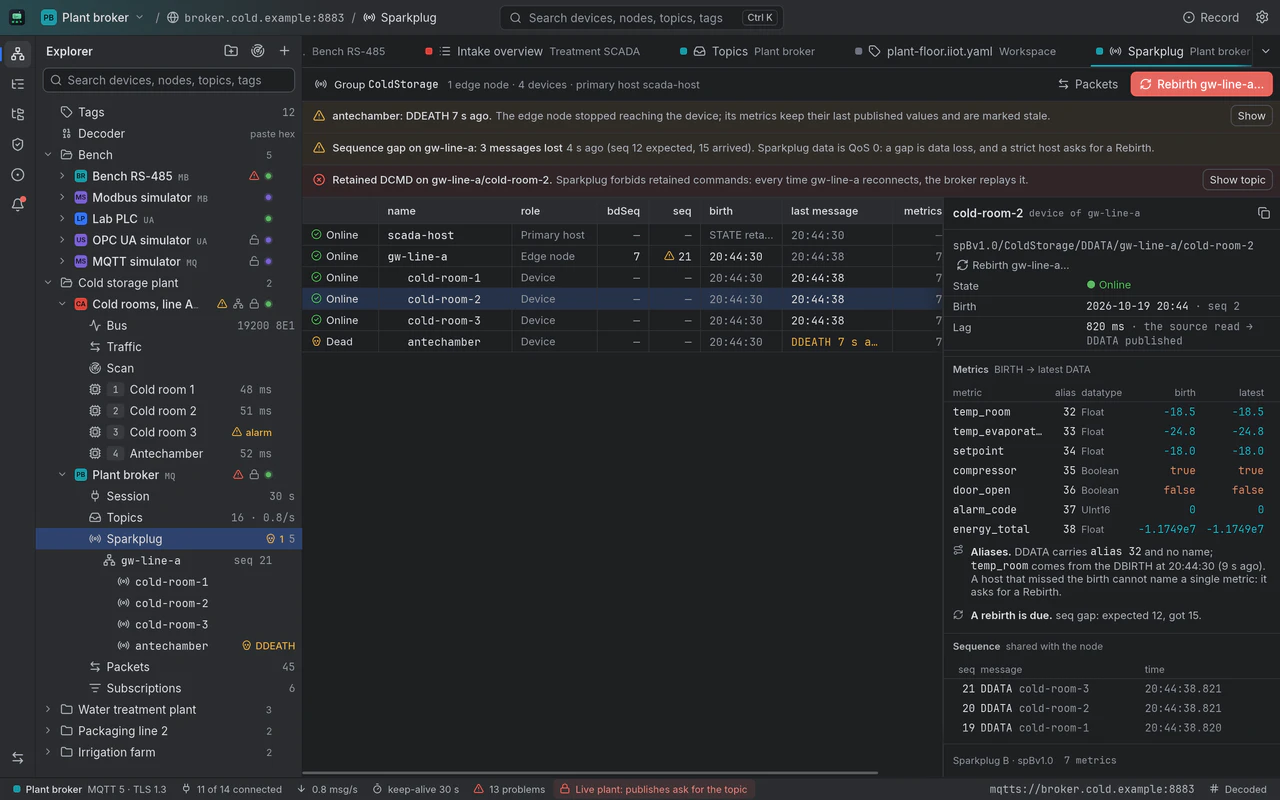The width and height of the screenshot is (1280, 800).
Task: Expand the Lab PLC node
Action: tap(62, 219)
